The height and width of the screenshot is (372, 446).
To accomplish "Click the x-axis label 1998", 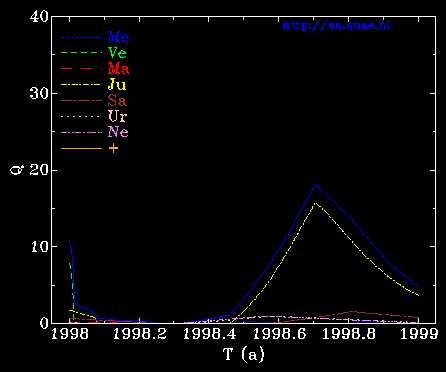I will pos(70,334).
